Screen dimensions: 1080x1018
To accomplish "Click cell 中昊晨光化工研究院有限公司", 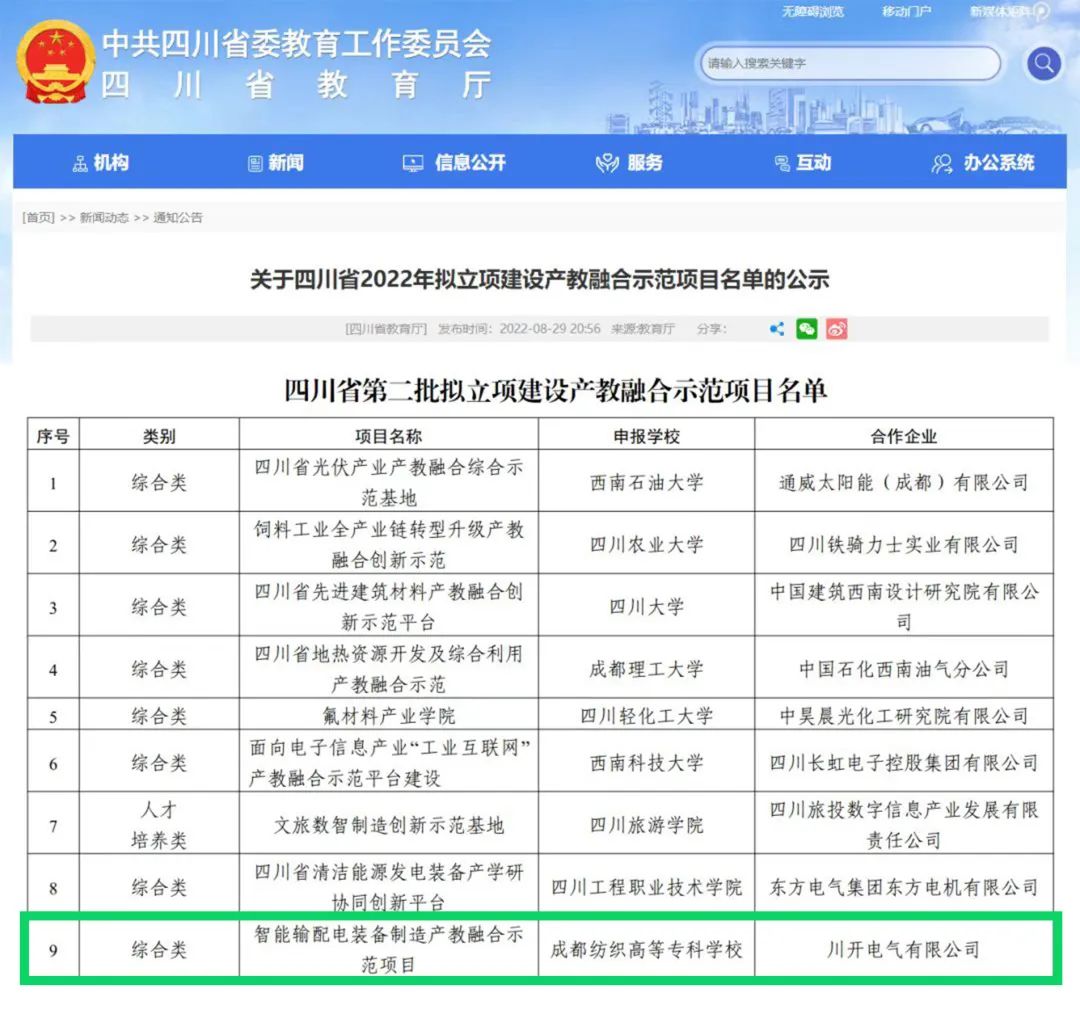I will pyautogui.click(x=904, y=716).
